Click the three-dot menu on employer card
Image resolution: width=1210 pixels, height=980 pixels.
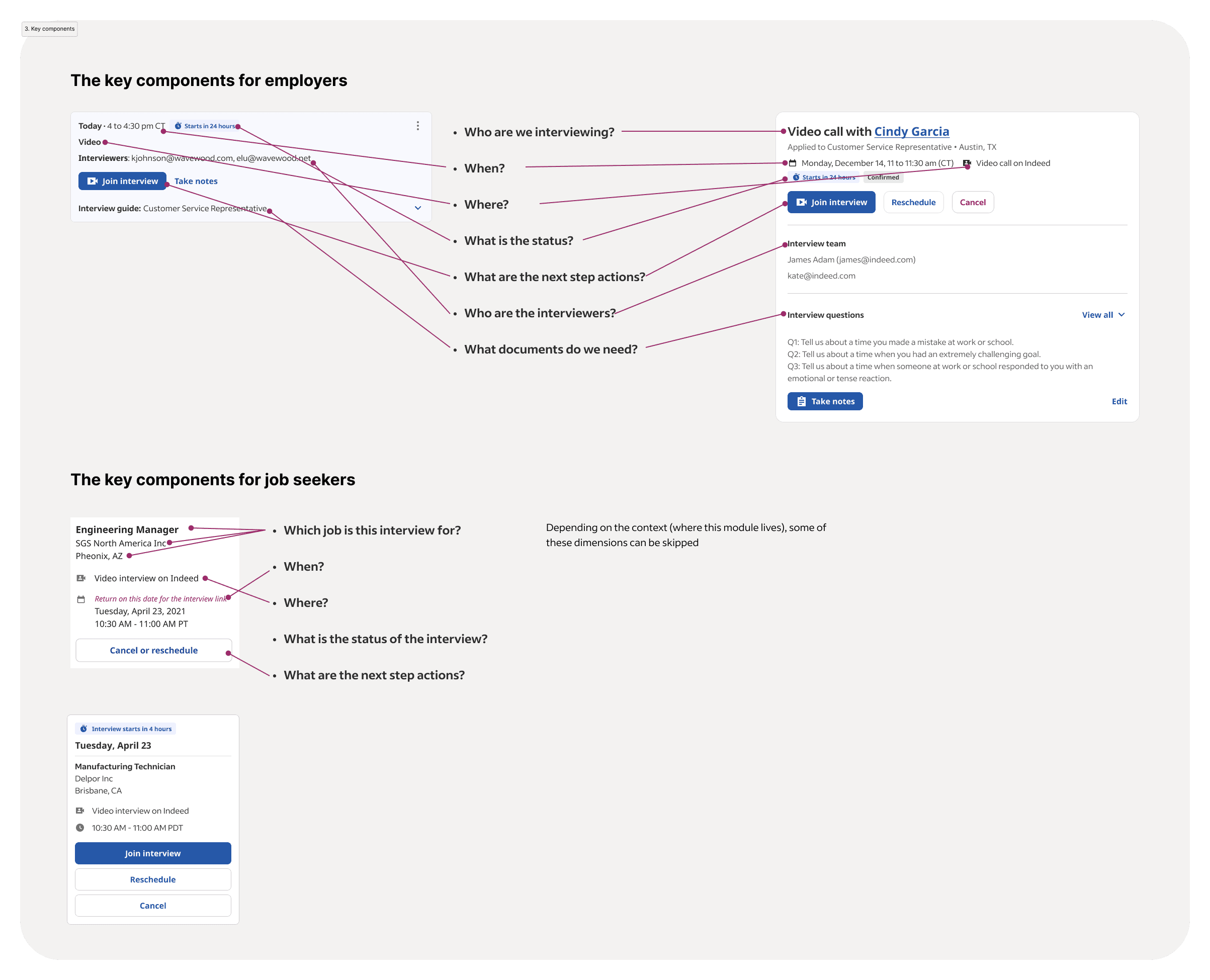click(x=417, y=126)
